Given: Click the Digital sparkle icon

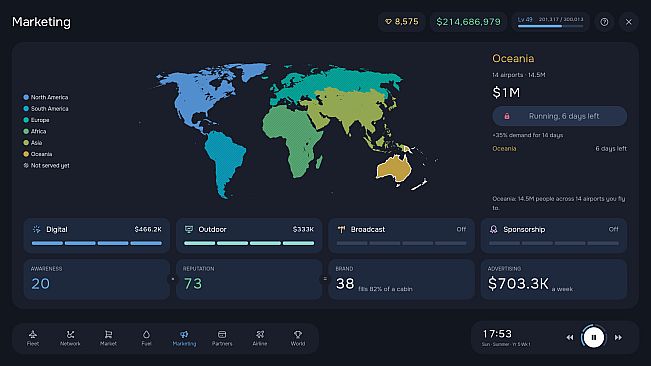Looking at the screenshot, I should 37,229.
